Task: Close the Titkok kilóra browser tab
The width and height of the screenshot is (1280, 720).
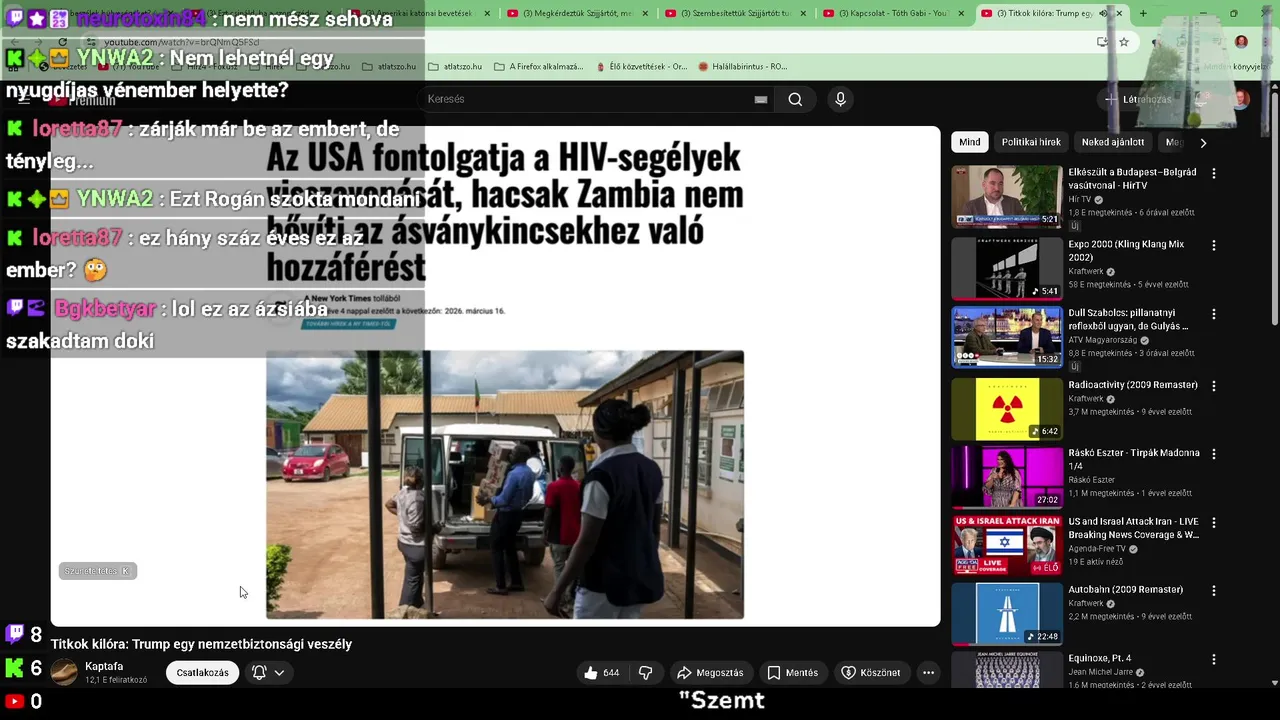Action: [x=1118, y=13]
